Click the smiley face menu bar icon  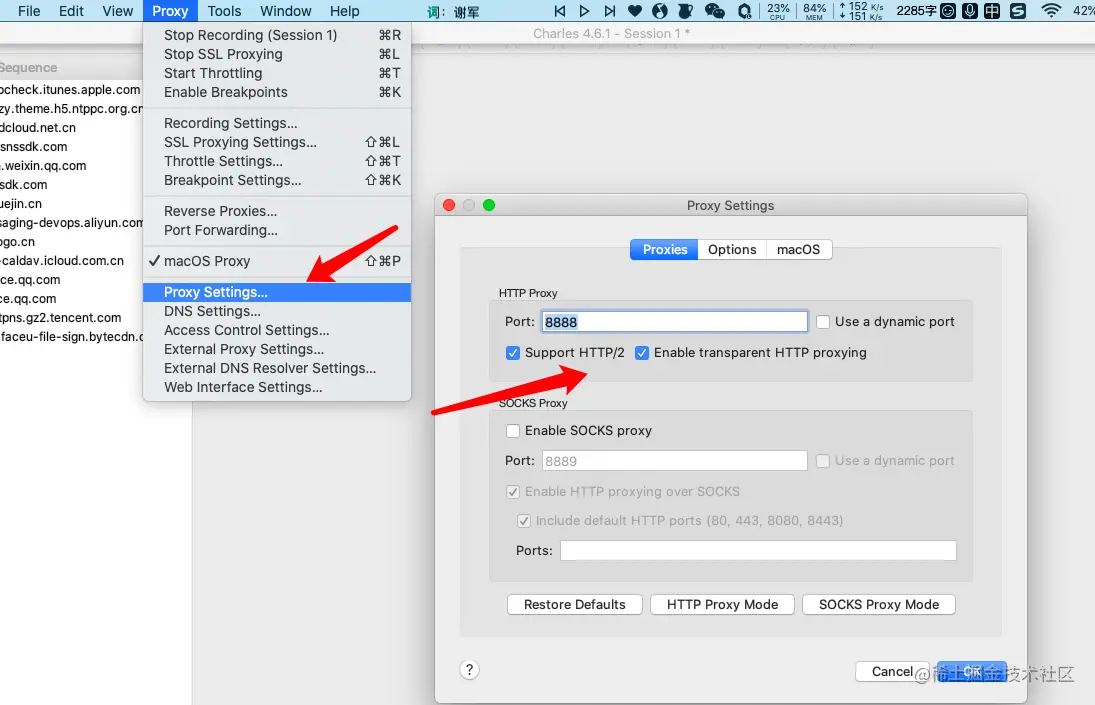(x=948, y=10)
